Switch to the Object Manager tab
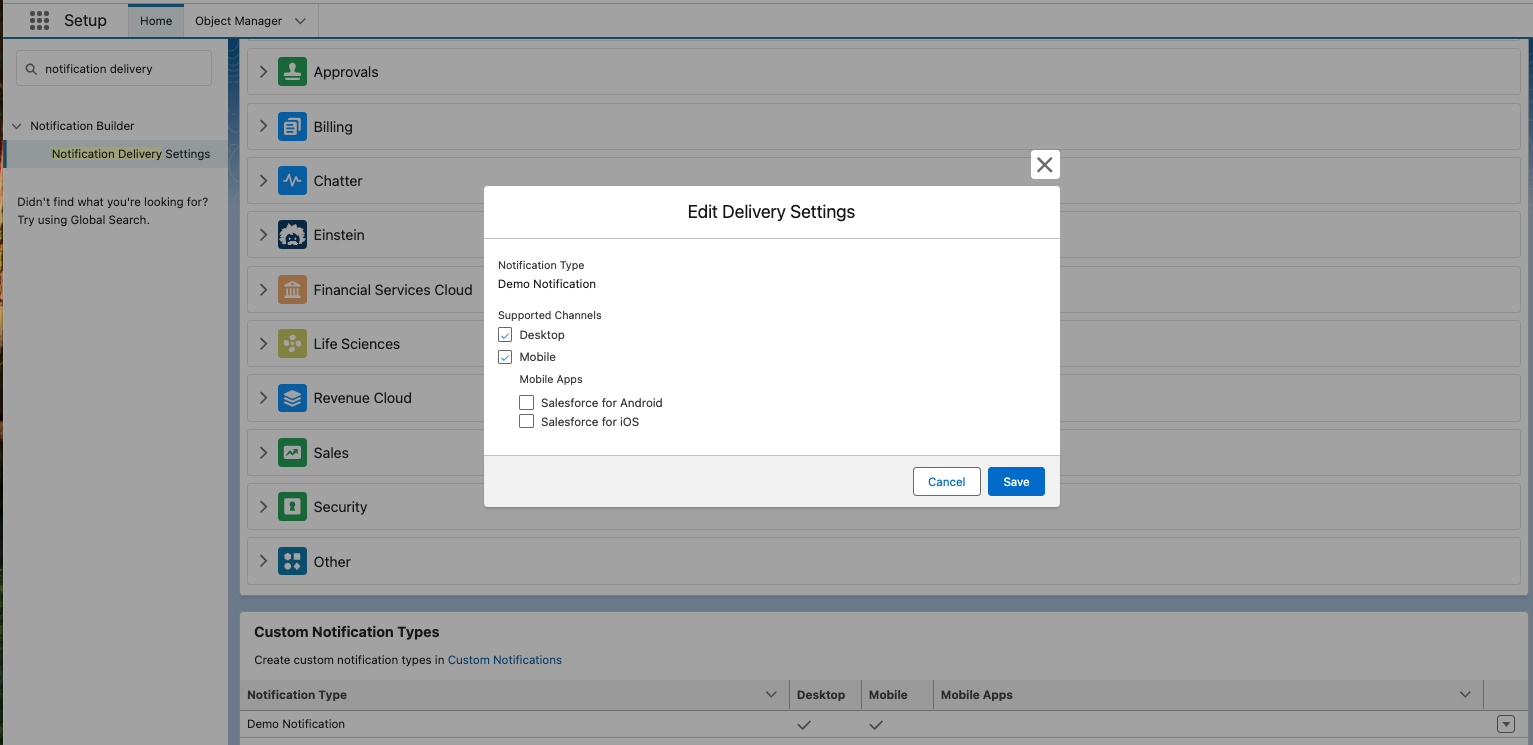 [239, 20]
